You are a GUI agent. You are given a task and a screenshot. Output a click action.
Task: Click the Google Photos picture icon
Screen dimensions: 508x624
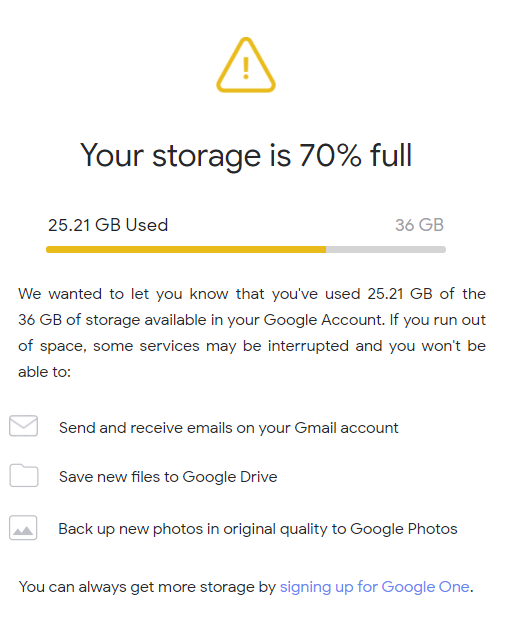23,528
